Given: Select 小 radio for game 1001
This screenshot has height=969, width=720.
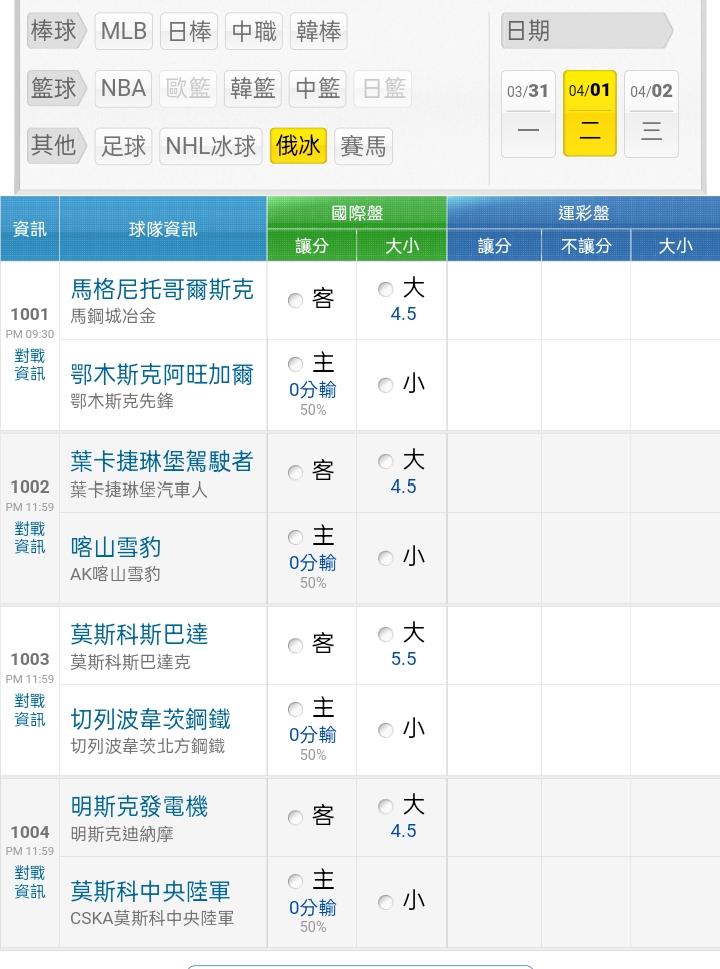Looking at the screenshot, I should point(386,385).
